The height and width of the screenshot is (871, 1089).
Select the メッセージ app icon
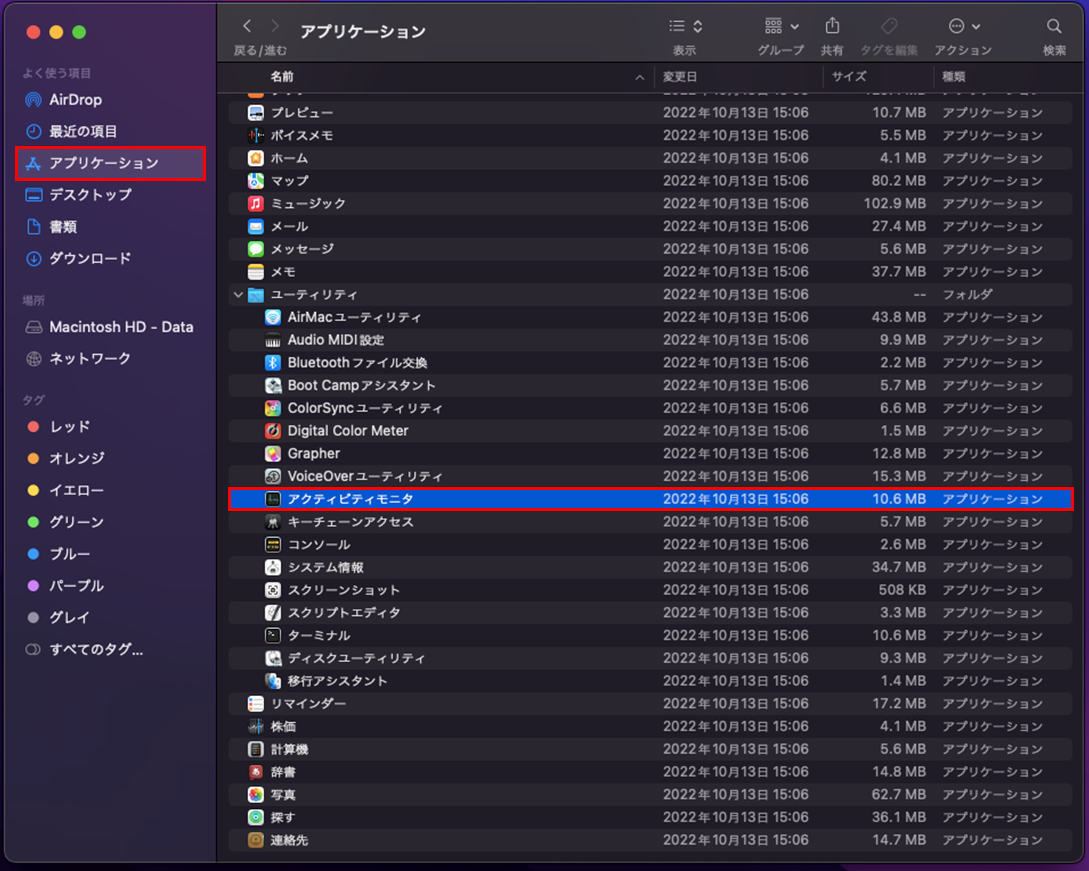(256, 249)
